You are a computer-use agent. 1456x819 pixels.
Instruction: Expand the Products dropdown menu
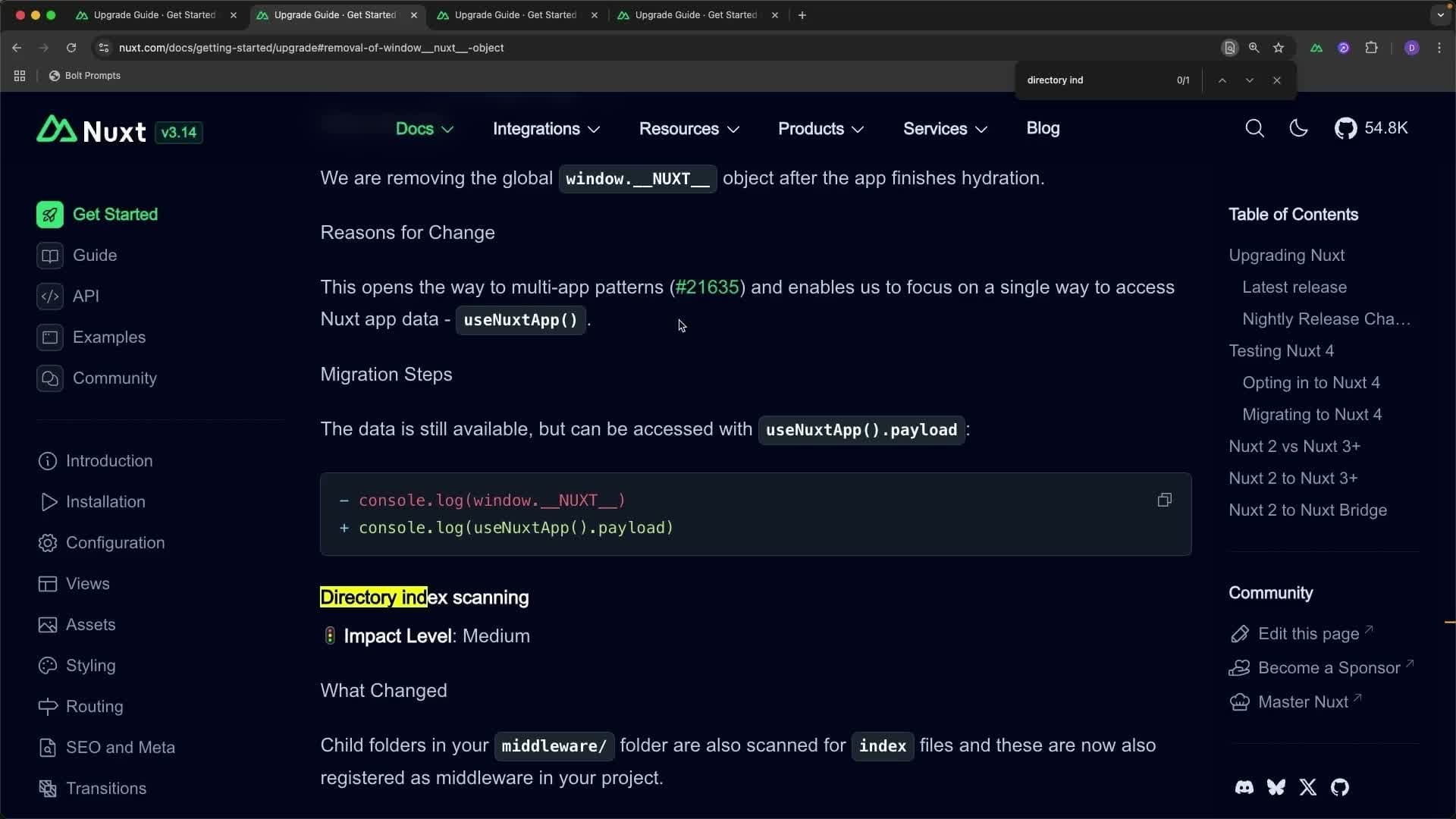(x=821, y=129)
